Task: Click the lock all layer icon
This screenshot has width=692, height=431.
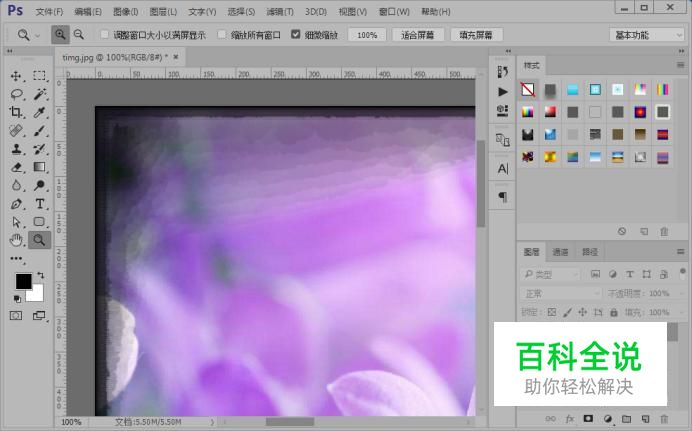Action: coord(613,312)
